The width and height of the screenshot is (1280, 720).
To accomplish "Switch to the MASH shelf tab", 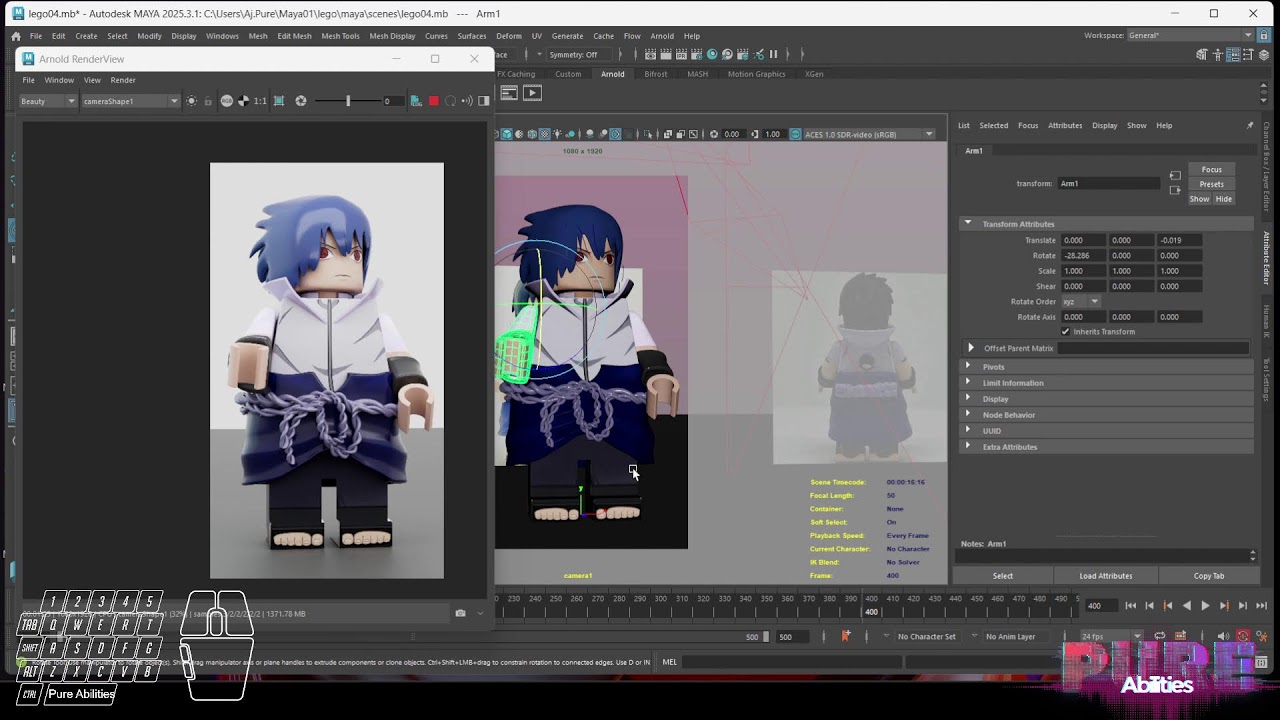I will [x=697, y=74].
